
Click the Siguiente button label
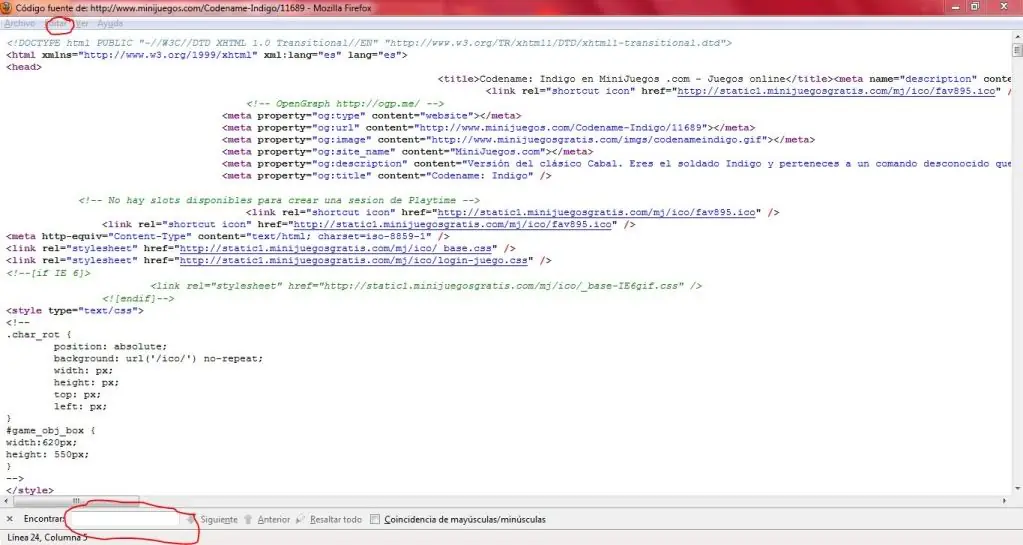[219, 520]
